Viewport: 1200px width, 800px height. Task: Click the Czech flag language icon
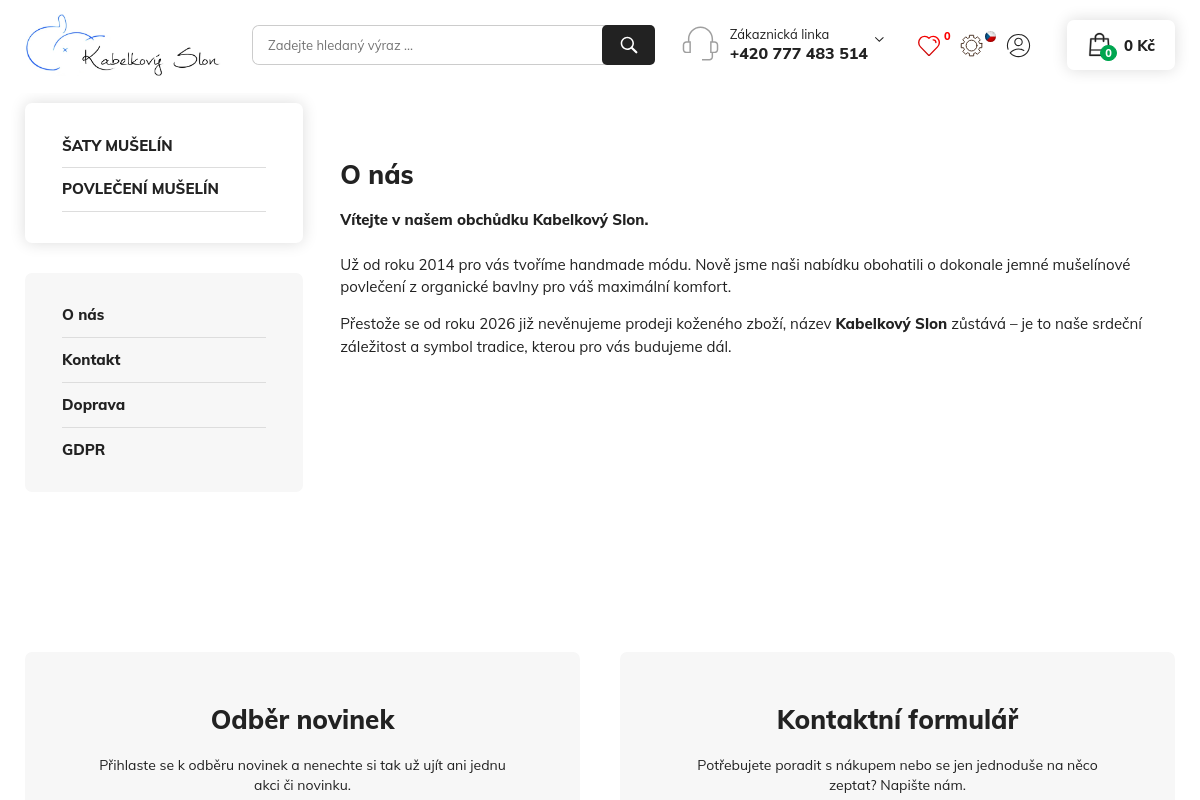click(990, 37)
